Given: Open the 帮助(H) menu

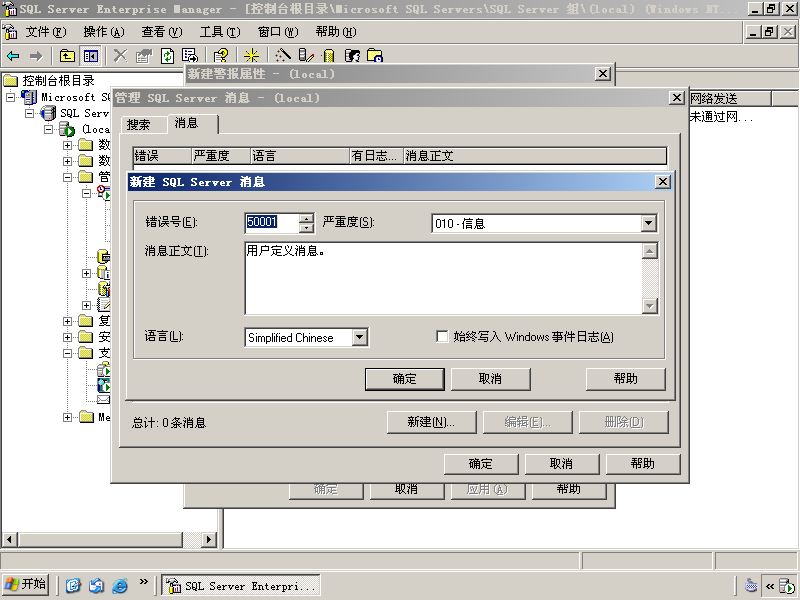Looking at the screenshot, I should [x=336, y=32].
